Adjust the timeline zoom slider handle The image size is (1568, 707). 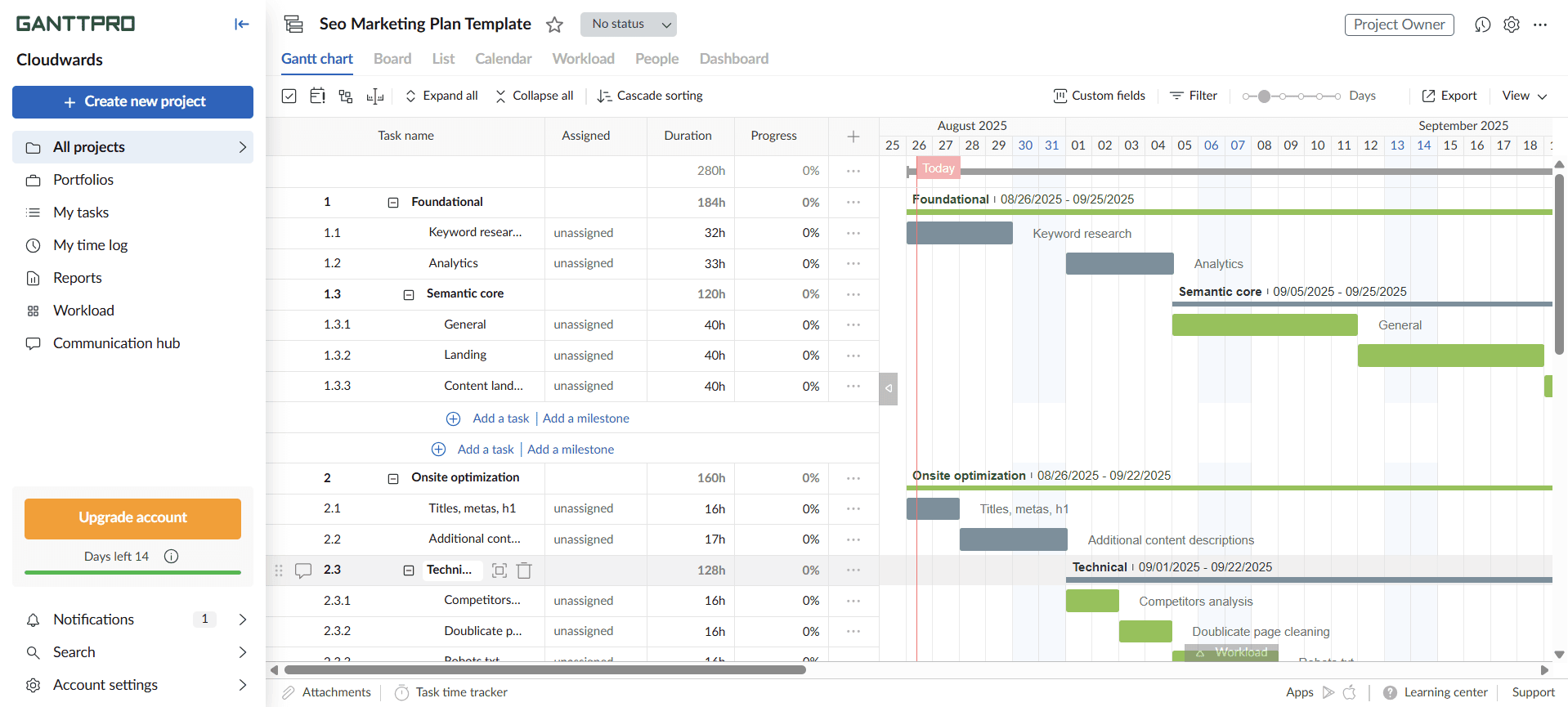pos(1265,96)
